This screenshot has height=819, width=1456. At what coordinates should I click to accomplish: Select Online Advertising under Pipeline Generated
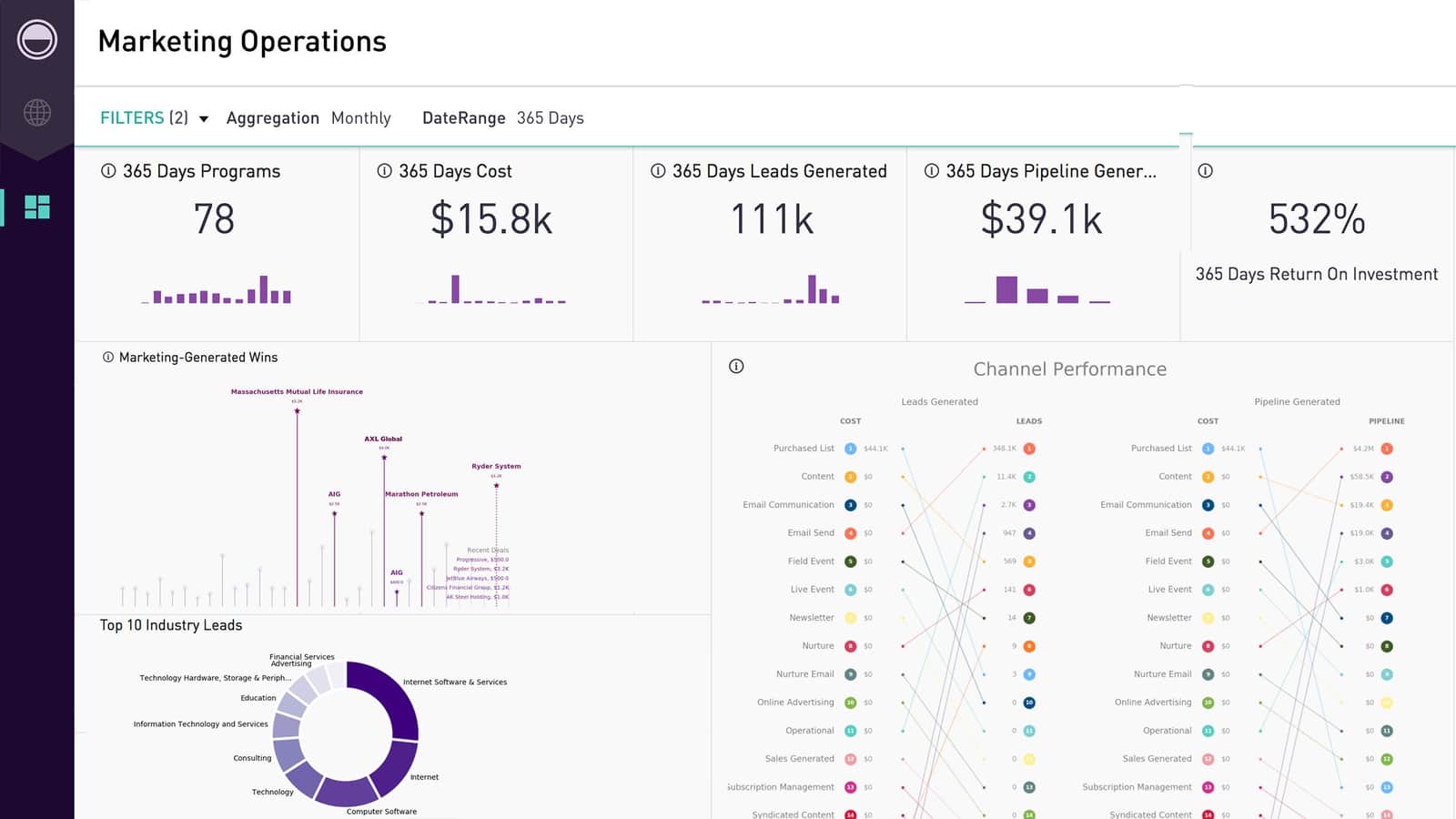(1153, 703)
